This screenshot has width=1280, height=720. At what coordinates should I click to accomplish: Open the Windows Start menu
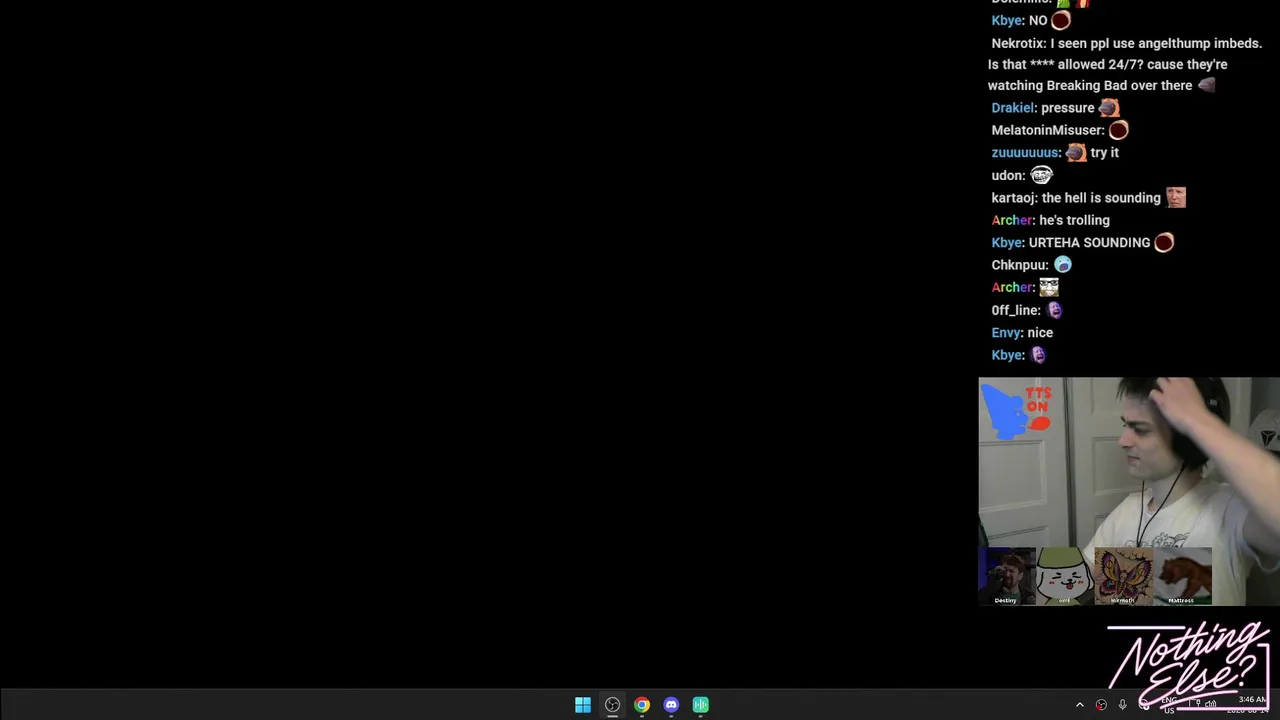583,705
